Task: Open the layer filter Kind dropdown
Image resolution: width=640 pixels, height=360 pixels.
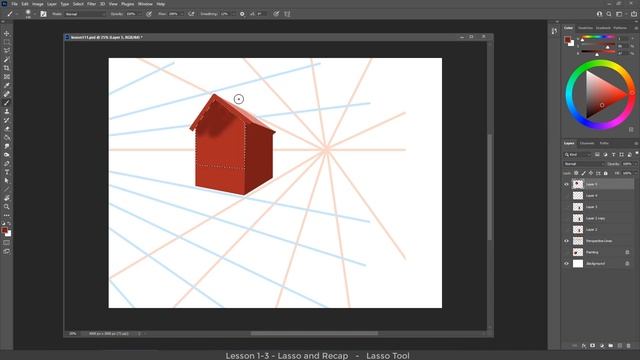Action: pos(578,155)
